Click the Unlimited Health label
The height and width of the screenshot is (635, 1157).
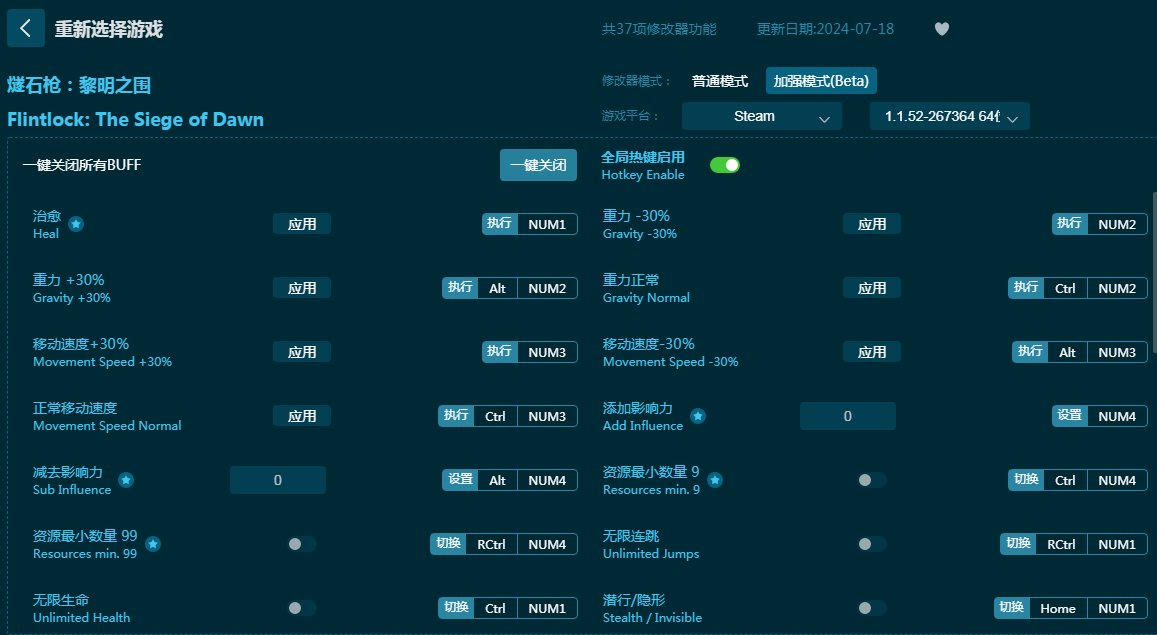[81, 618]
